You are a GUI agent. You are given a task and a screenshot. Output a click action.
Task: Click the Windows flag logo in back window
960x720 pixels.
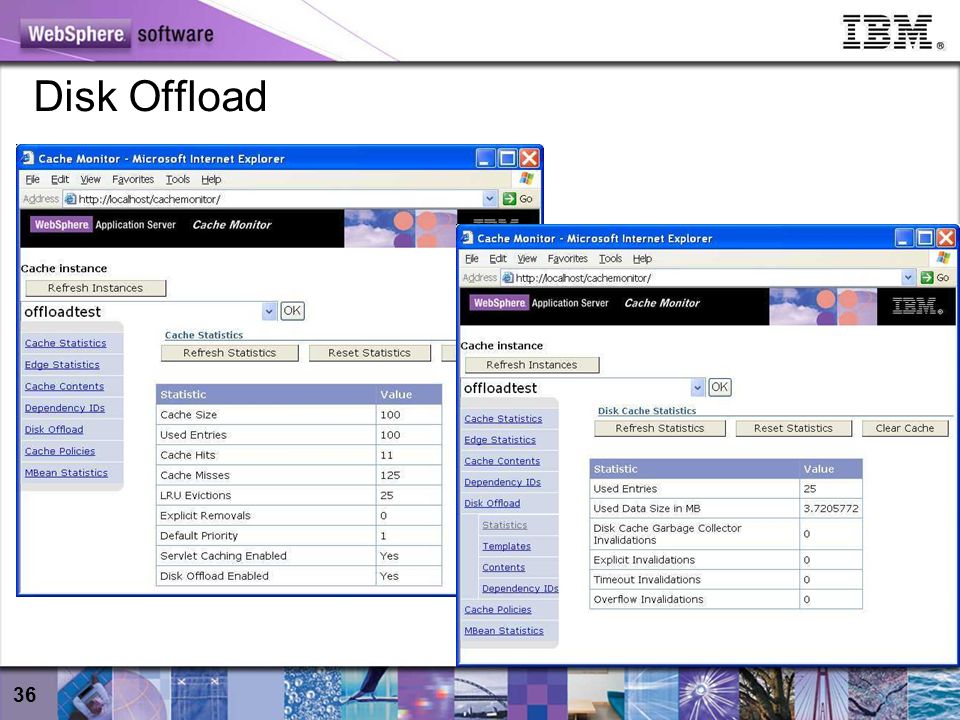[x=527, y=179]
